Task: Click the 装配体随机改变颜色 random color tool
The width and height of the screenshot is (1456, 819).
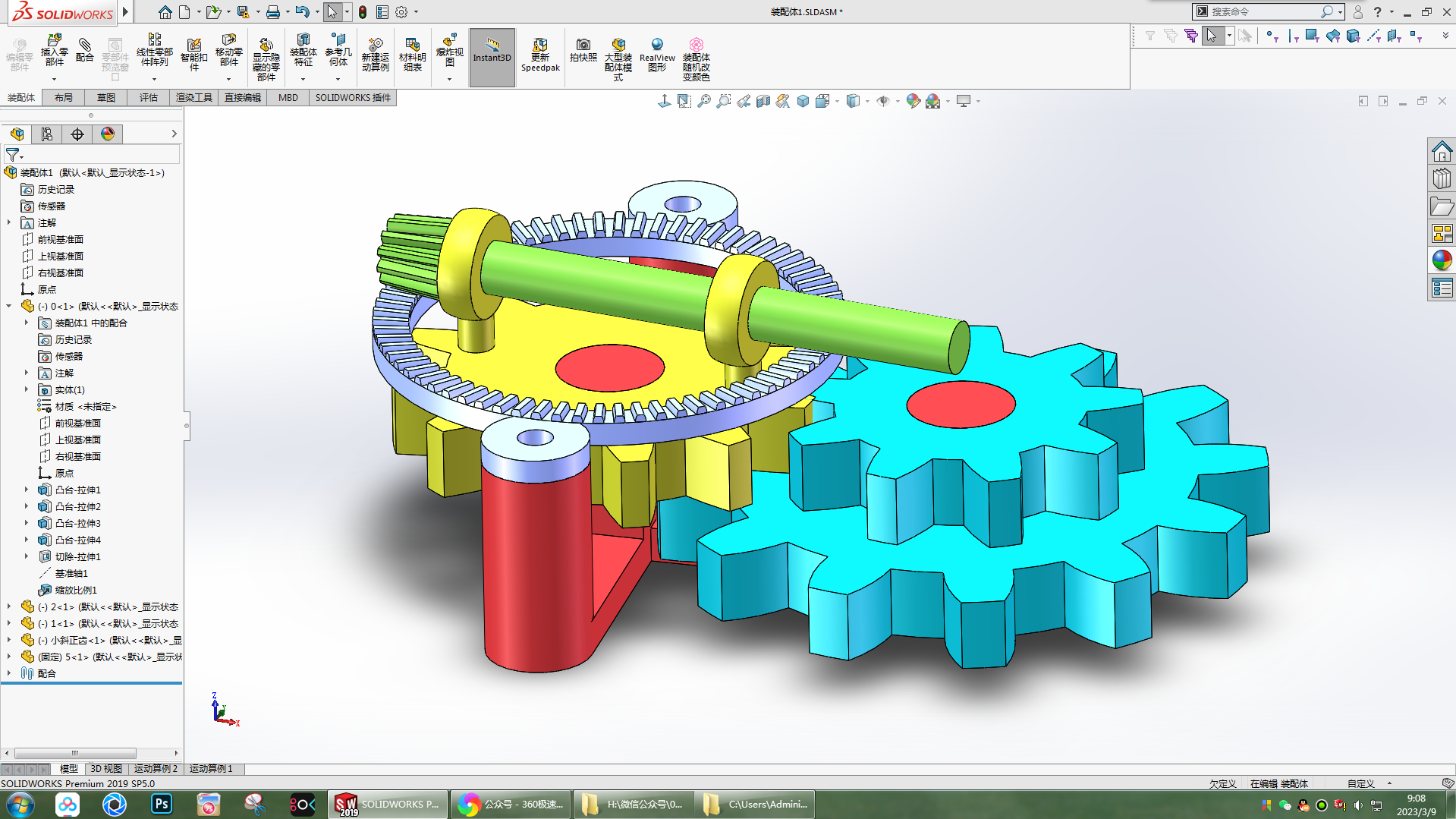Action: (696, 59)
